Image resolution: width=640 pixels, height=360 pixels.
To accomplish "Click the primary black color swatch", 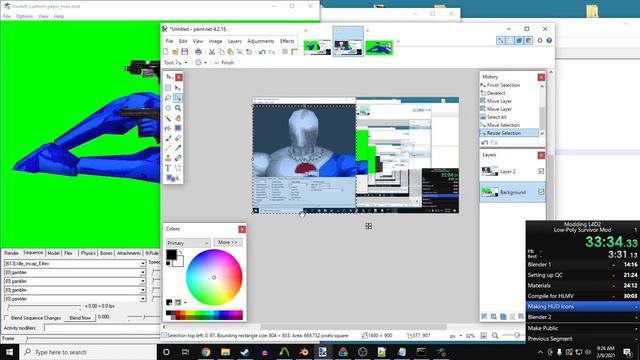I will (171, 254).
